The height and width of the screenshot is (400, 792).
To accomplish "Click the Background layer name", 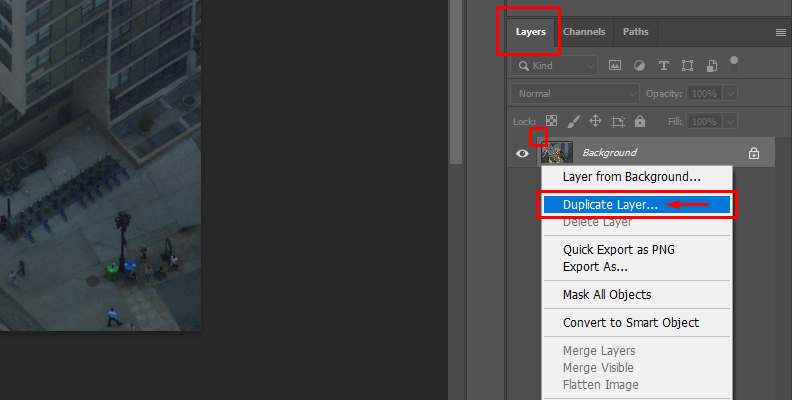I will 610,153.
